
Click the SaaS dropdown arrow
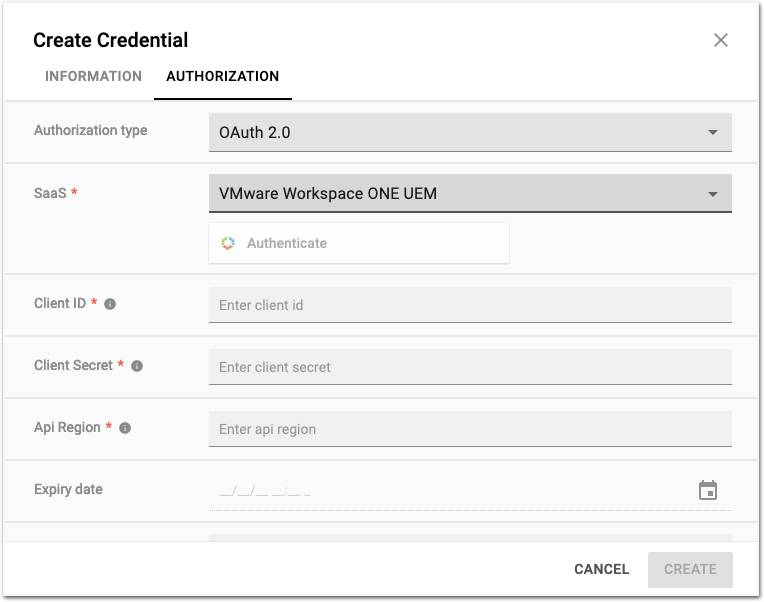coord(713,194)
